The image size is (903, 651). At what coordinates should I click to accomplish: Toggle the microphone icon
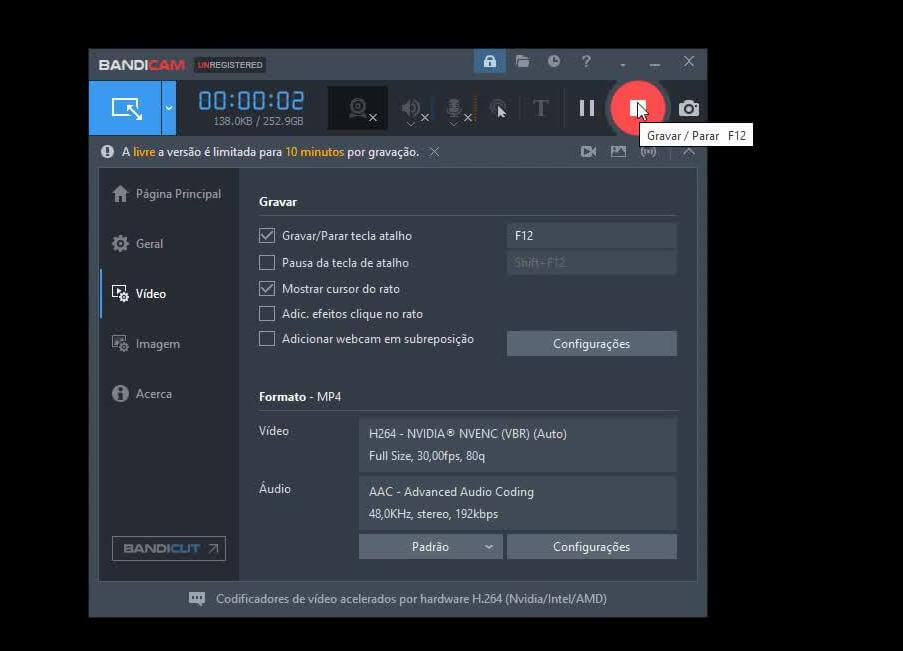(454, 108)
